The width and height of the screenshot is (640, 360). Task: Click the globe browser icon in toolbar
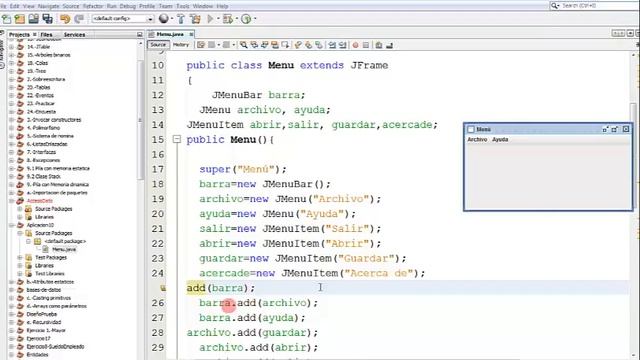coord(163,19)
